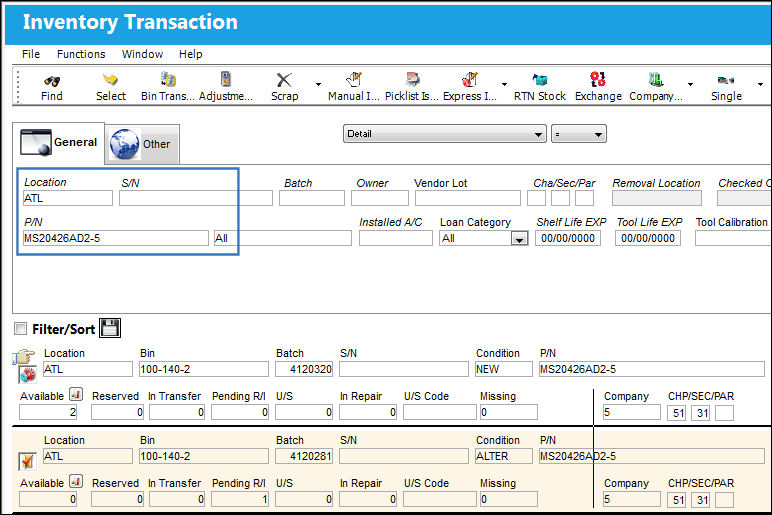Expand the arrow next to Single
772x515 pixels.
click(760, 84)
